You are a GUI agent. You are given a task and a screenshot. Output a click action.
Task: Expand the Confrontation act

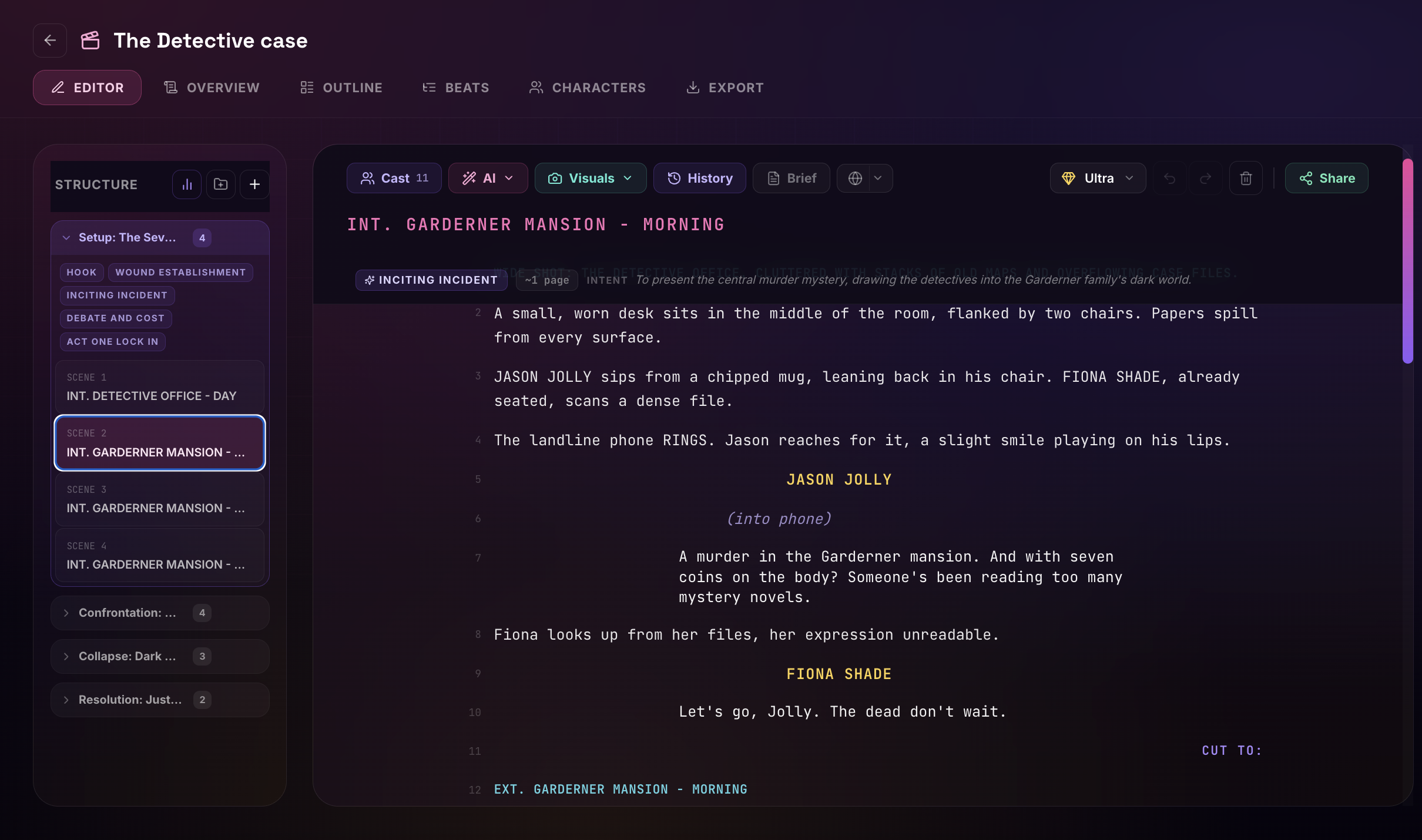coord(160,613)
